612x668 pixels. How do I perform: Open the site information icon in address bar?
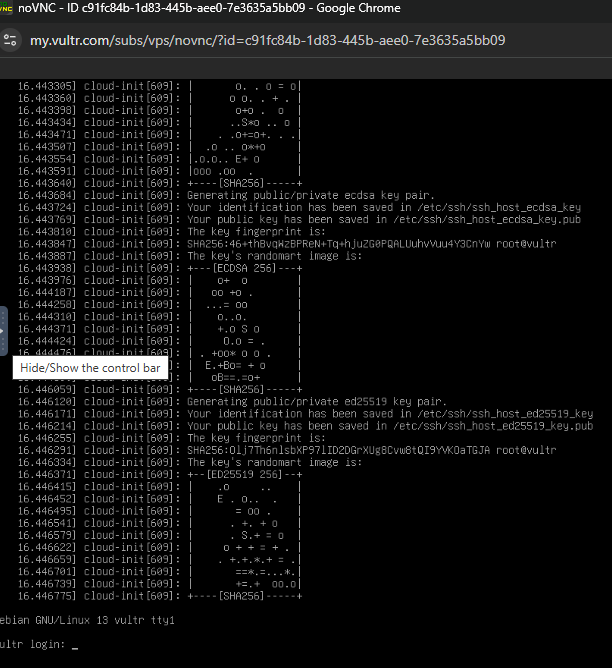11,41
